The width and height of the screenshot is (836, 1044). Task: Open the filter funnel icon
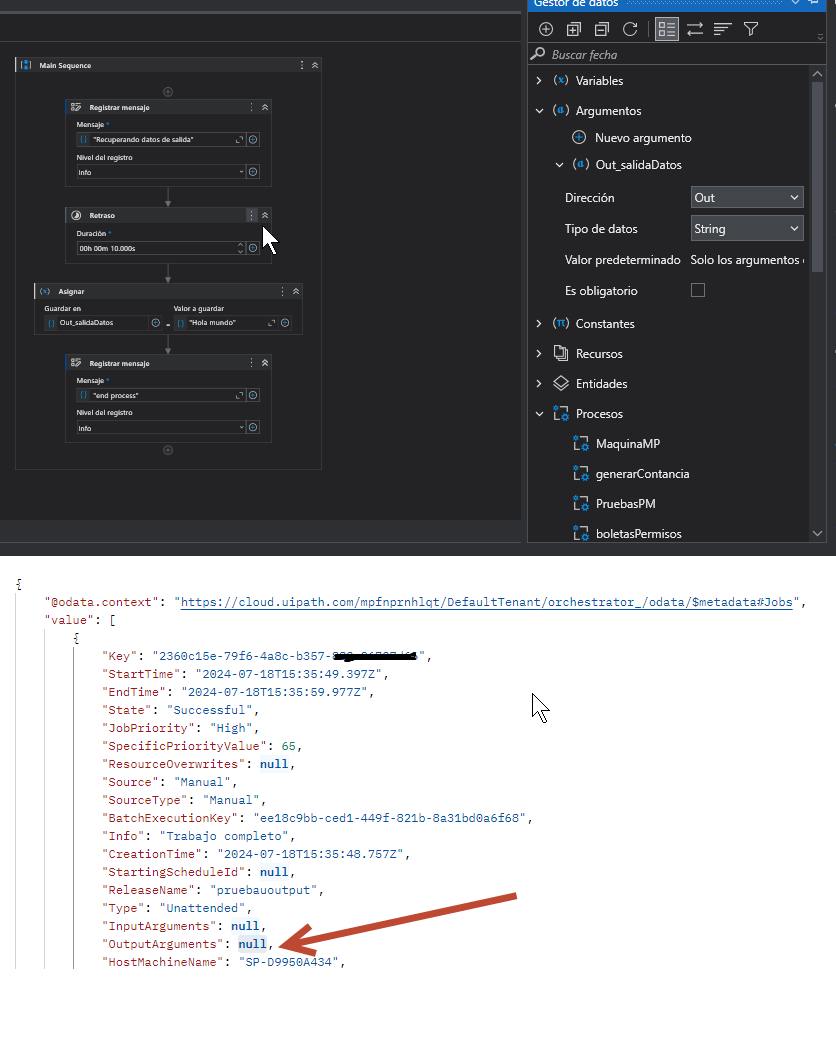[750, 29]
